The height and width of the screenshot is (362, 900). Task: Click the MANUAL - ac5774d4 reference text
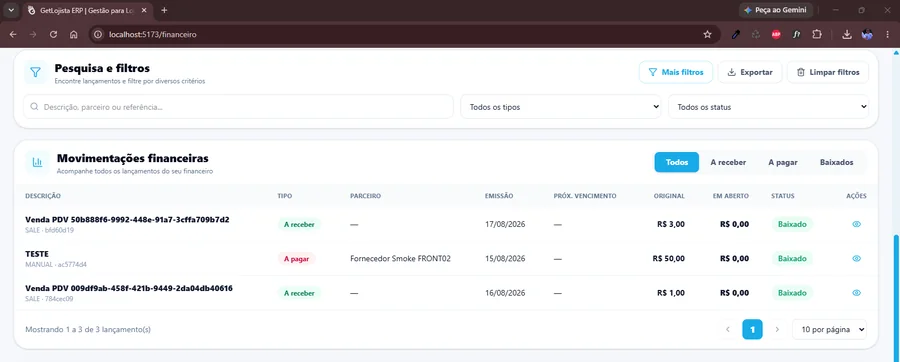(56, 264)
